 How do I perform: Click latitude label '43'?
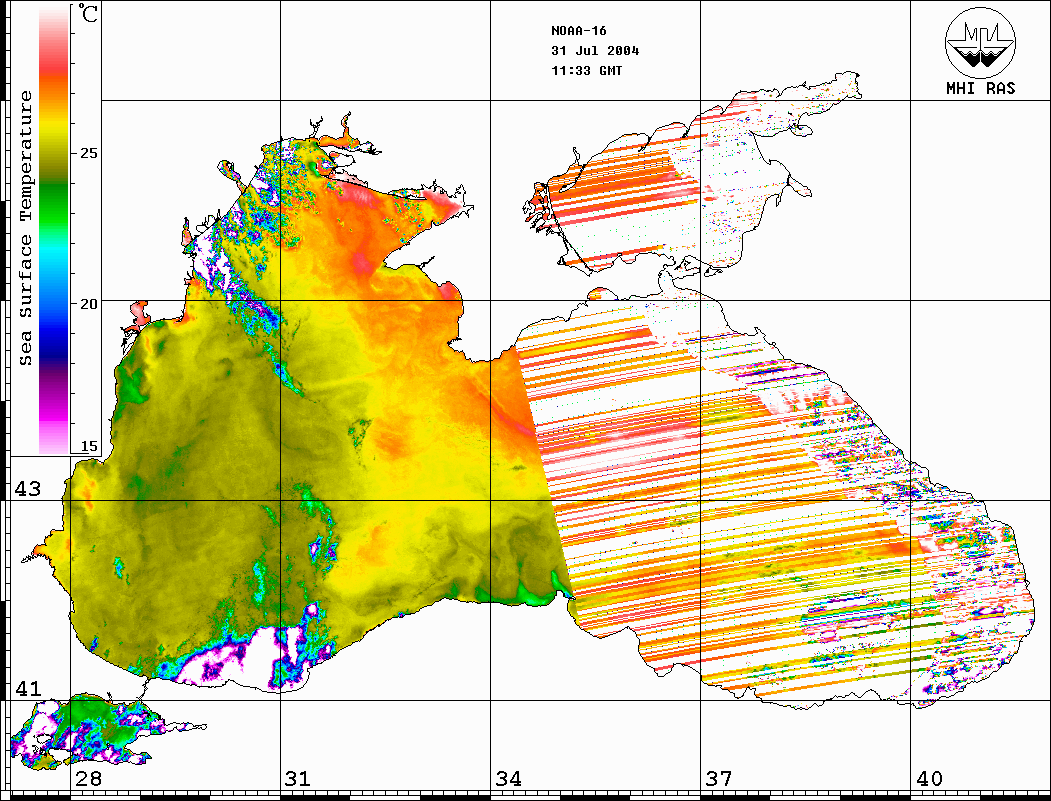click(27, 489)
